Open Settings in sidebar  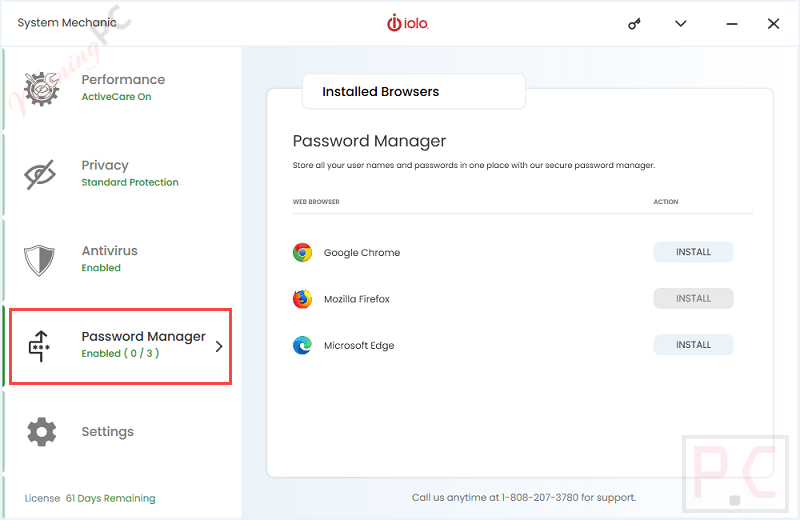122,432
